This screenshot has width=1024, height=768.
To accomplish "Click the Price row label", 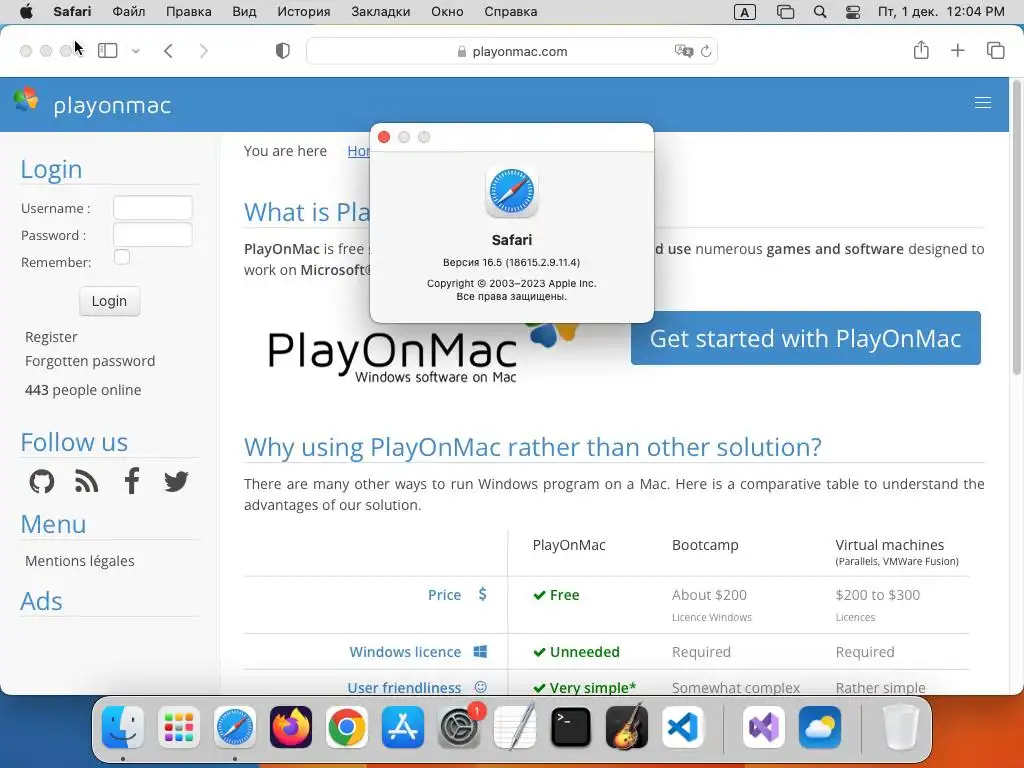I will [x=444, y=595].
